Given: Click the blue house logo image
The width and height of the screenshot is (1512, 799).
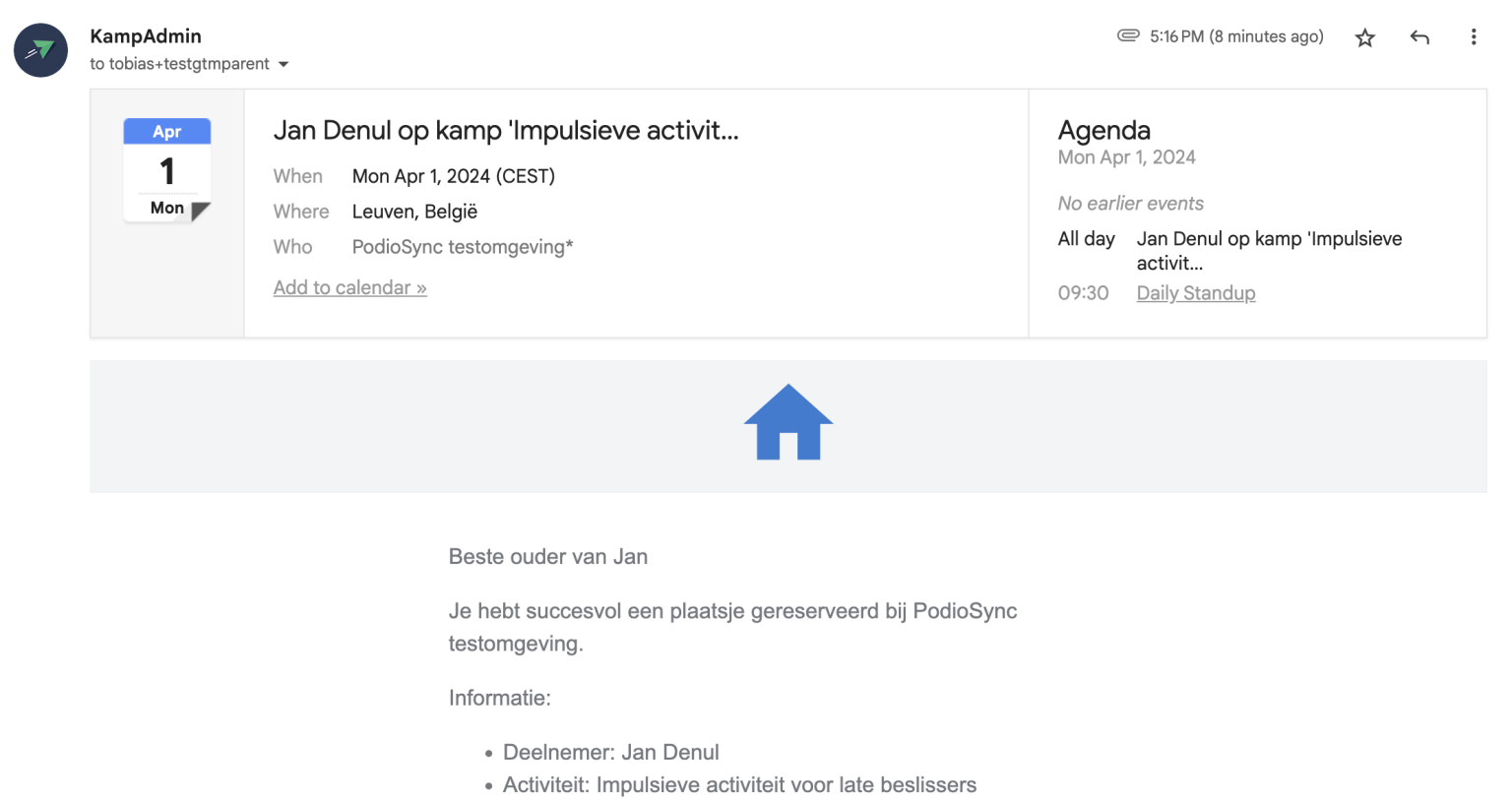Looking at the screenshot, I should [788, 422].
